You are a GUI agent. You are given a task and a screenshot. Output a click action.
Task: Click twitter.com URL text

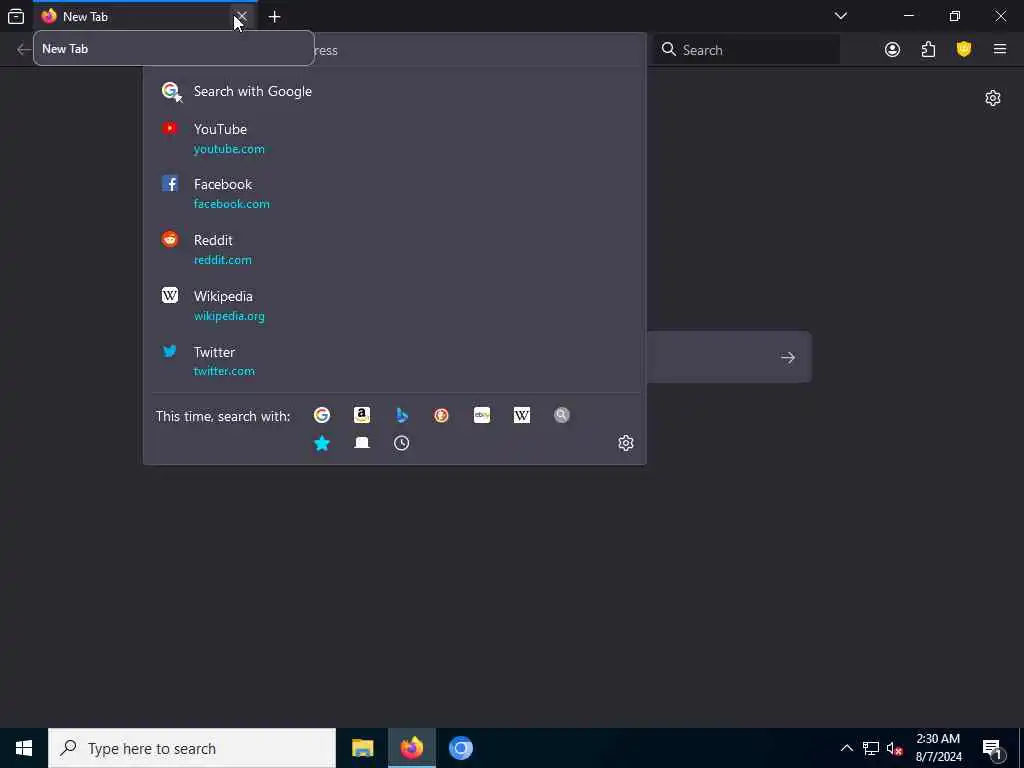(x=224, y=371)
